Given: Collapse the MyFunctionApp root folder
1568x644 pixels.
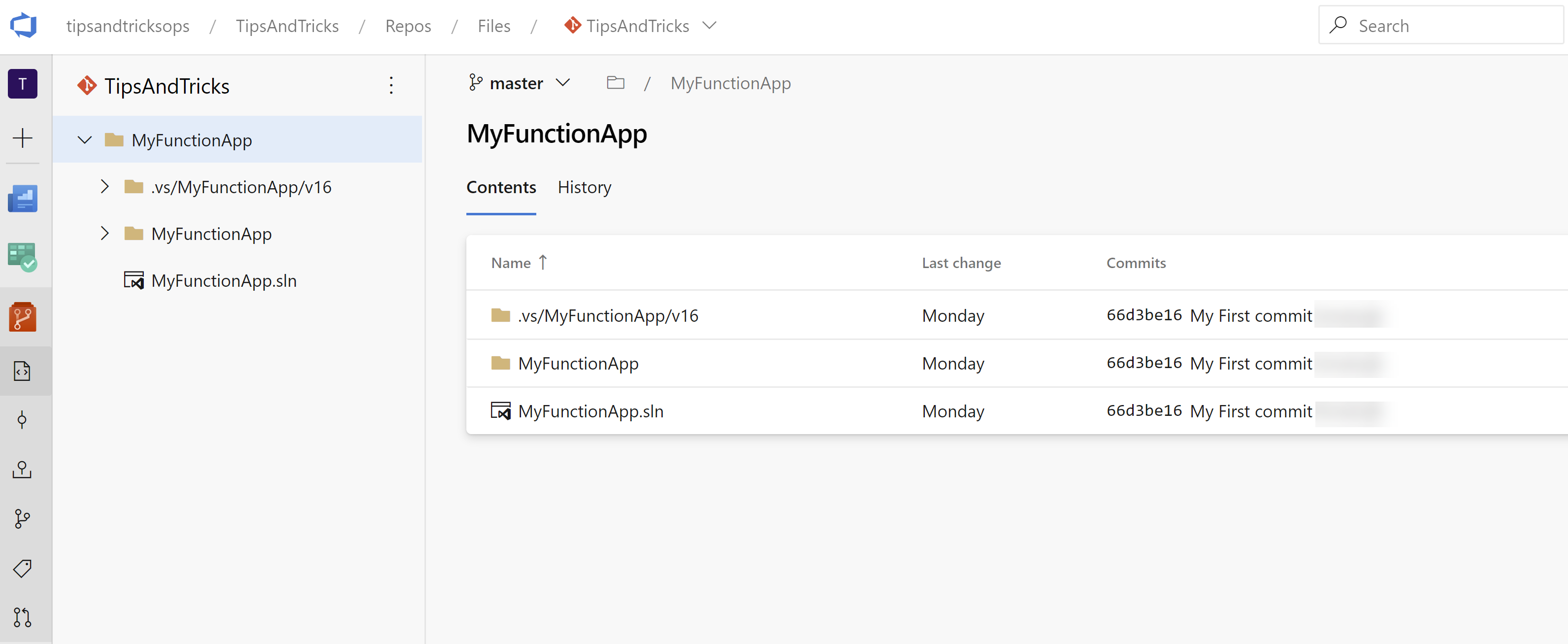Looking at the screenshot, I should coord(85,140).
